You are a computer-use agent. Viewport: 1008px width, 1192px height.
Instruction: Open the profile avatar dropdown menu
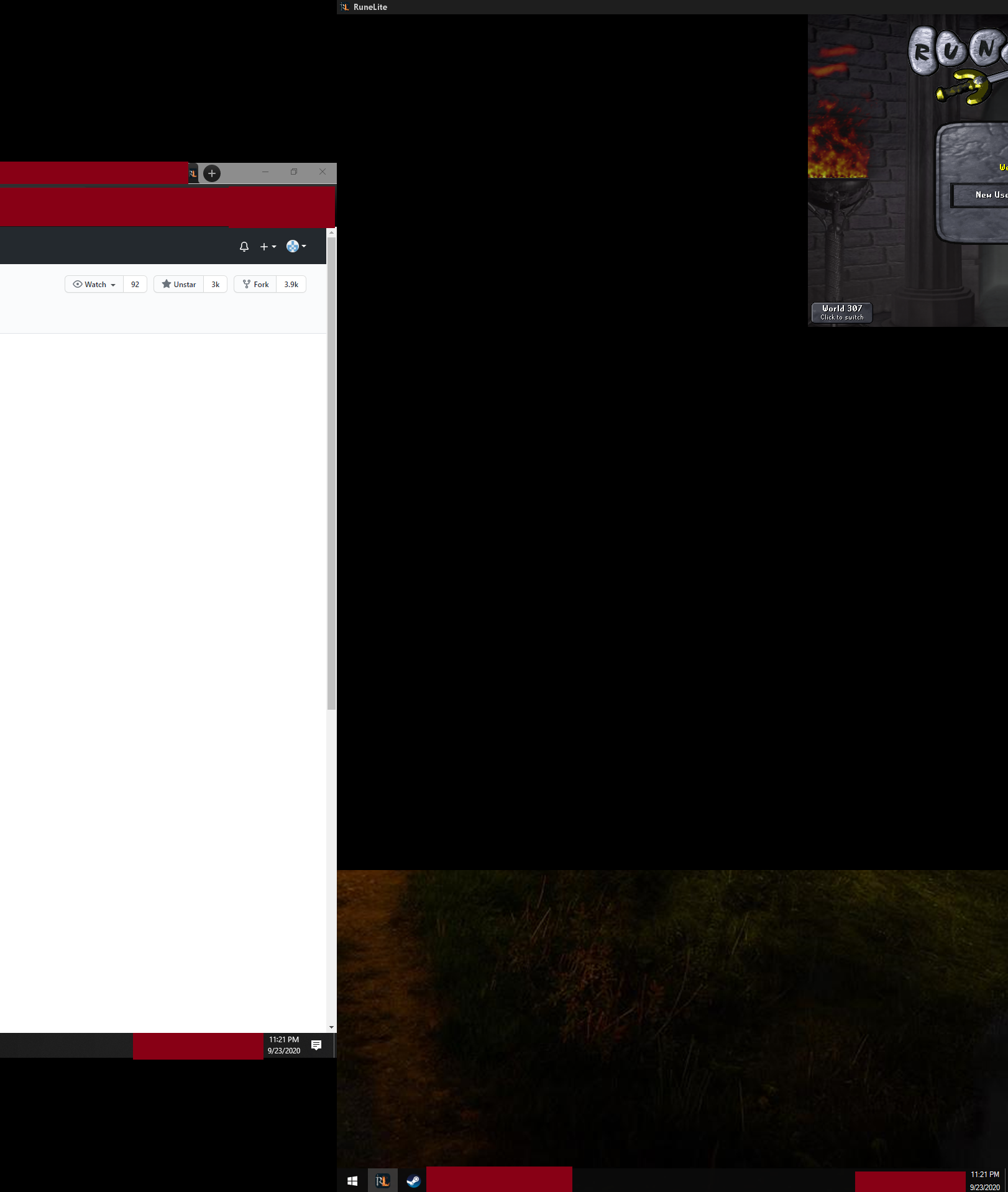(x=296, y=246)
